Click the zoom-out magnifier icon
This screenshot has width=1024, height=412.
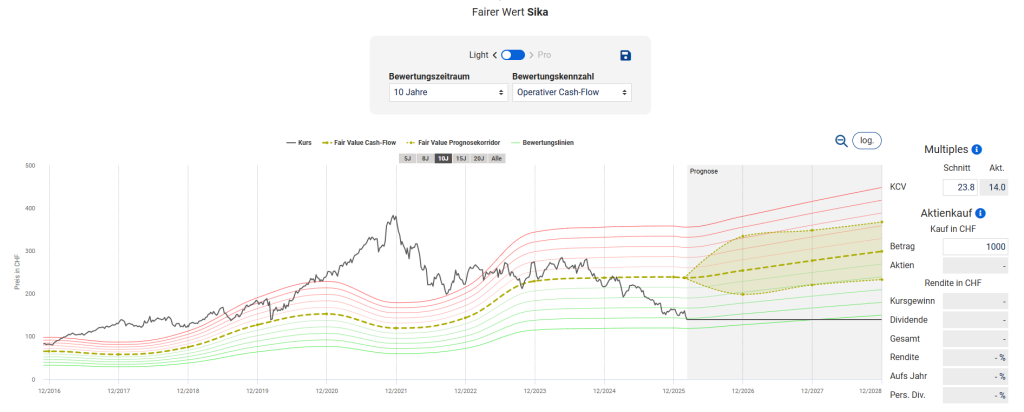[x=841, y=141]
